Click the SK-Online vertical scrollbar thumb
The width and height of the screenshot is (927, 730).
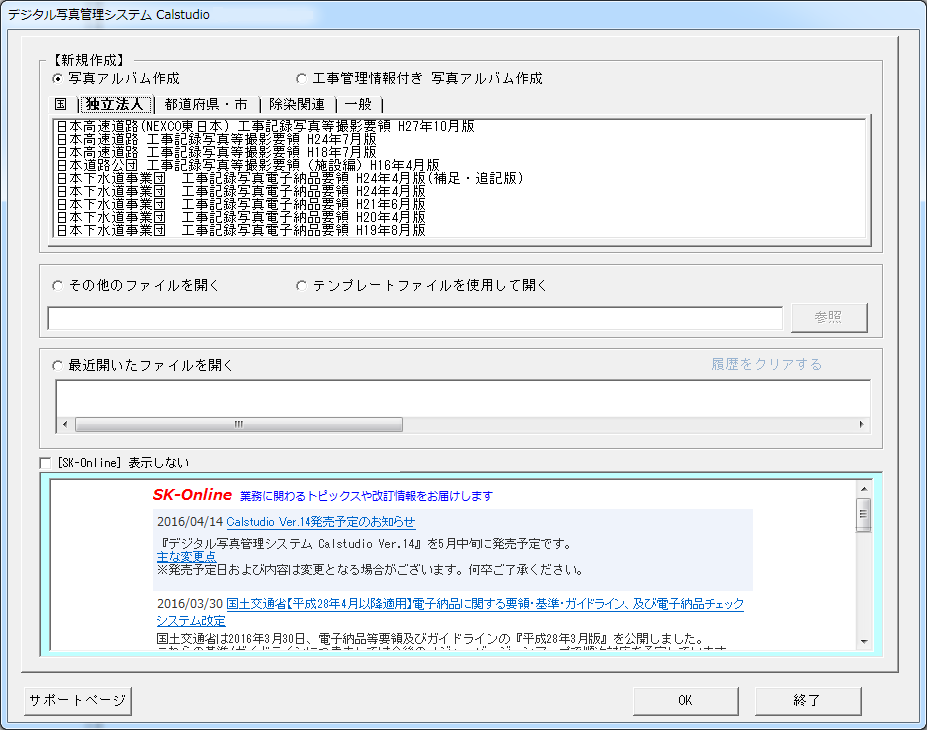(x=864, y=514)
